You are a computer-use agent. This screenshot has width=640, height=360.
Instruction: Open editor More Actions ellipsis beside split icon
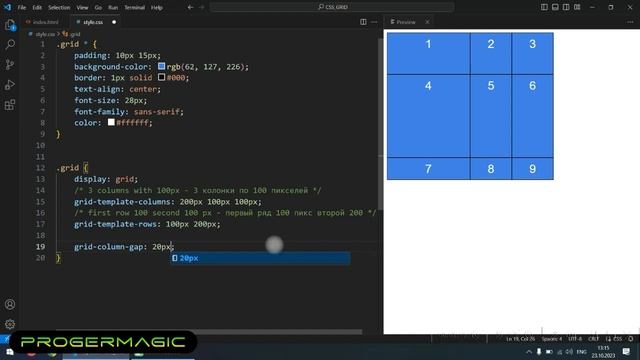374,22
